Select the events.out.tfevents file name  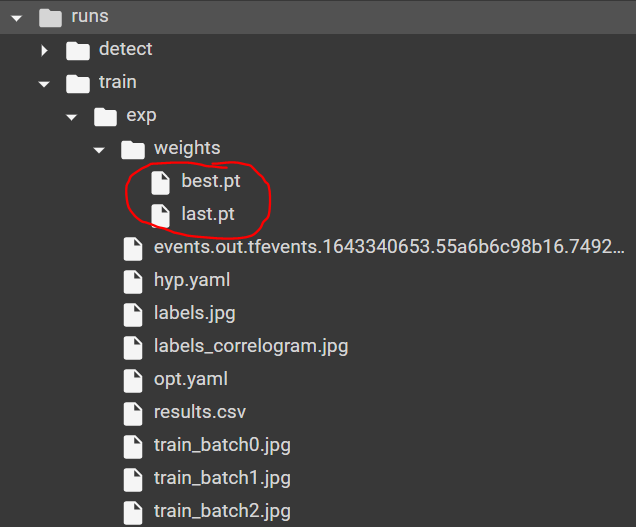tap(389, 247)
